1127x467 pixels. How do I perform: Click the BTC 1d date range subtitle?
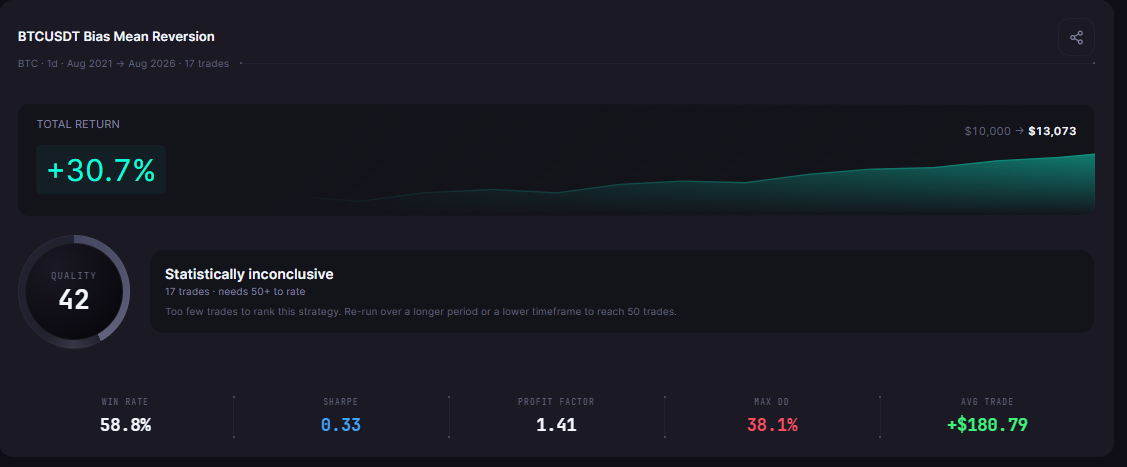[x=124, y=63]
